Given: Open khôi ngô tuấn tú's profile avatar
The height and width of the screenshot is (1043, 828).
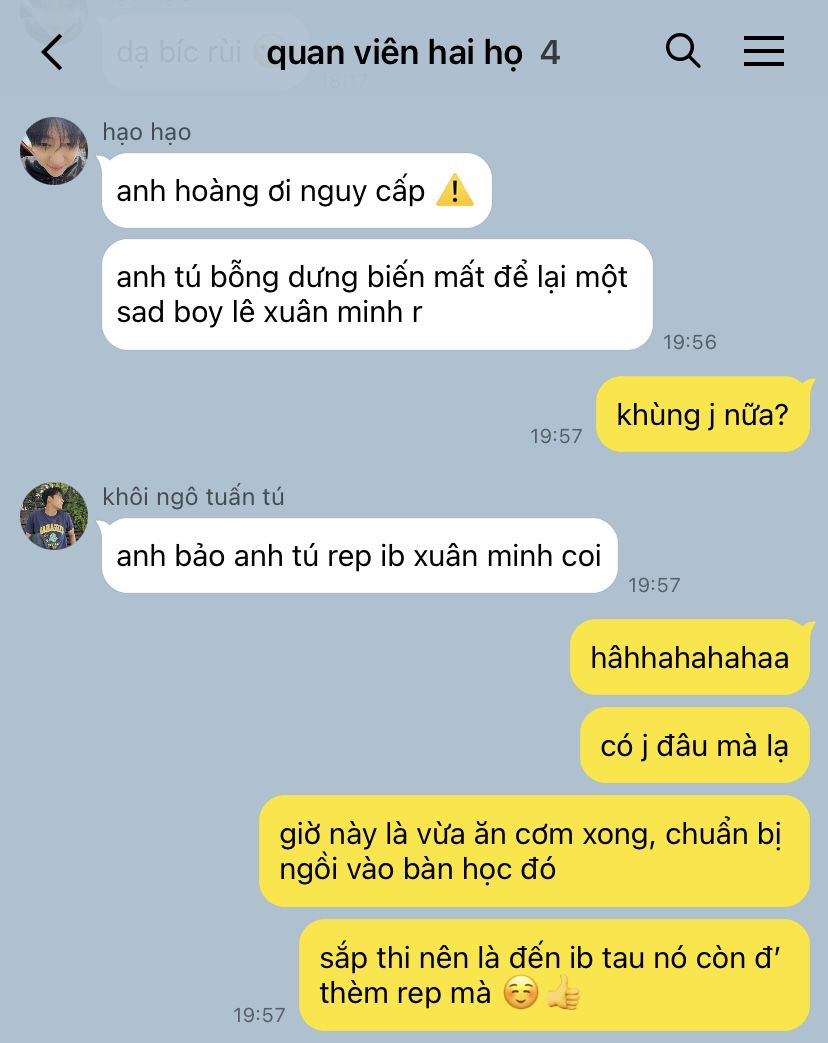Looking at the screenshot, I should click(54, 516).
